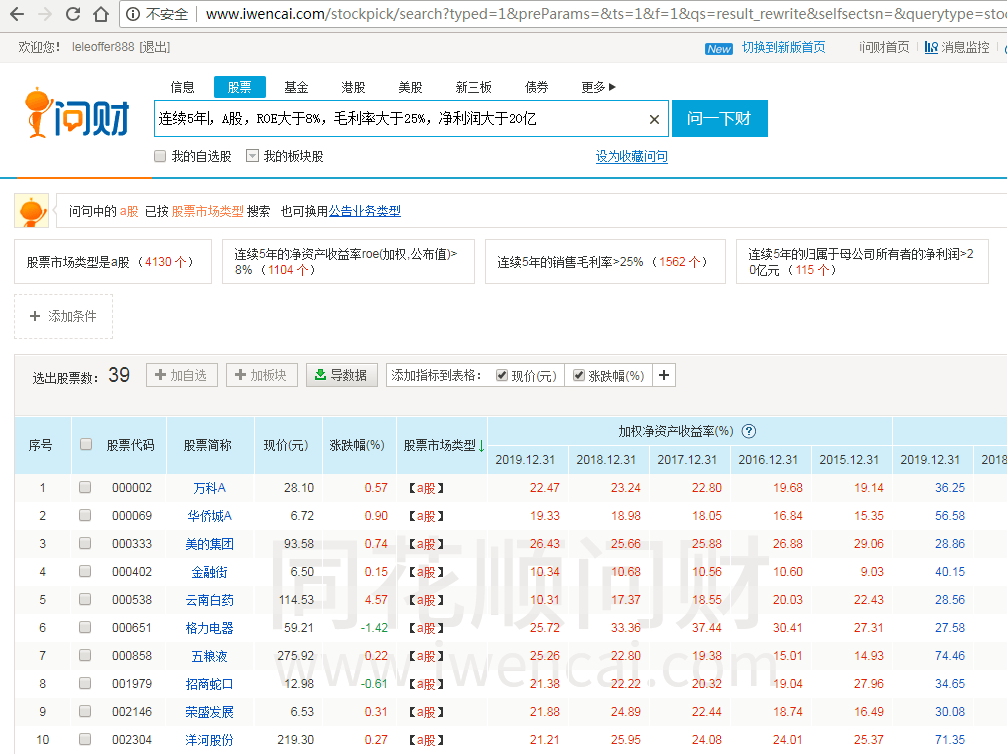Check the row for 格力电器

[85, 627]
